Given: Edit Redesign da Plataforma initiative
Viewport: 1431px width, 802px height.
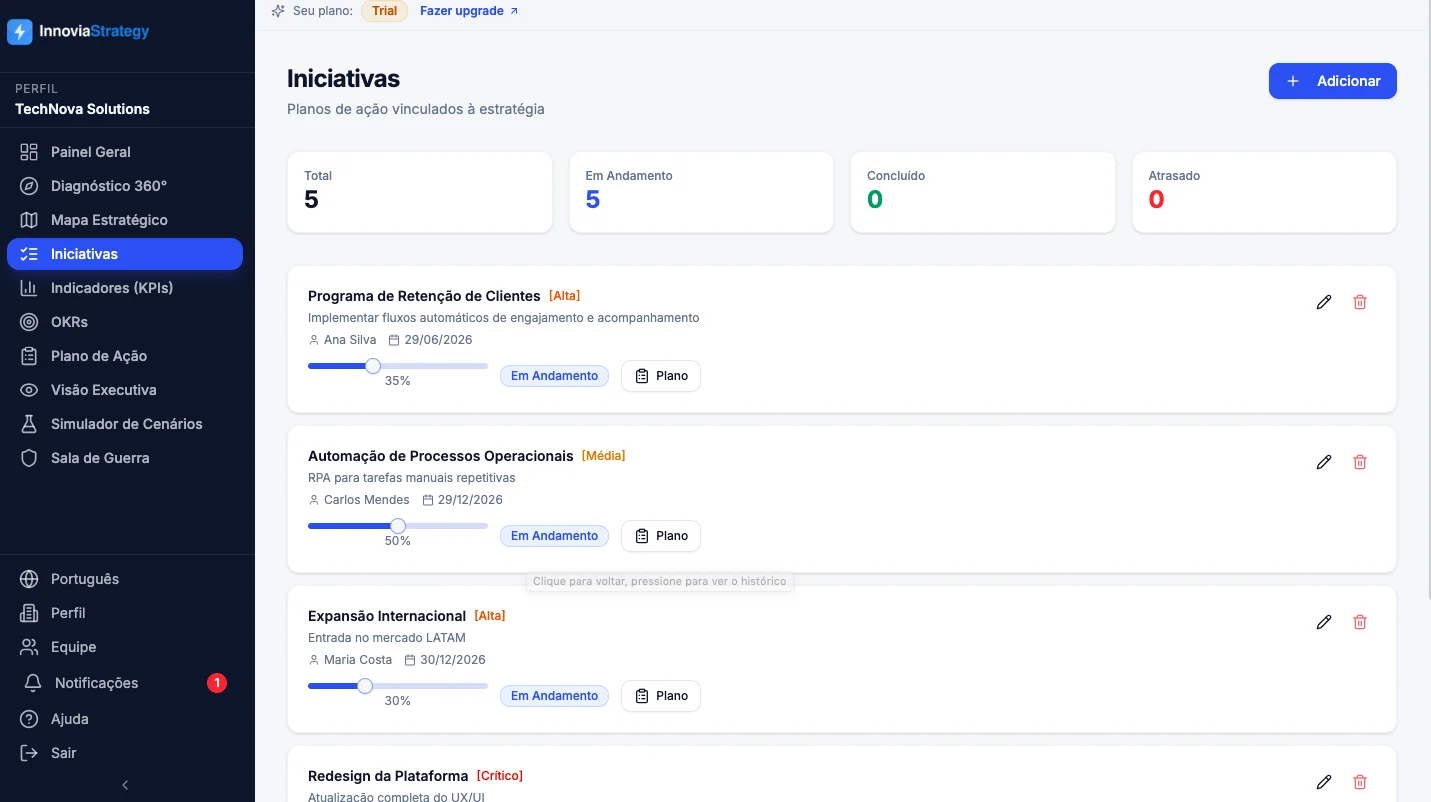Looking at the screenshot, I should [1324, 782].
